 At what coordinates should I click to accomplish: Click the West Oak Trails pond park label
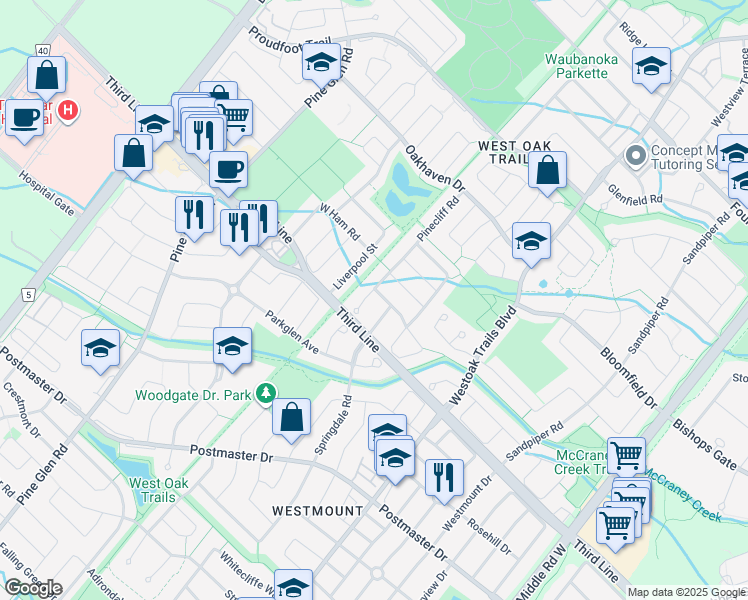[158, 490]
